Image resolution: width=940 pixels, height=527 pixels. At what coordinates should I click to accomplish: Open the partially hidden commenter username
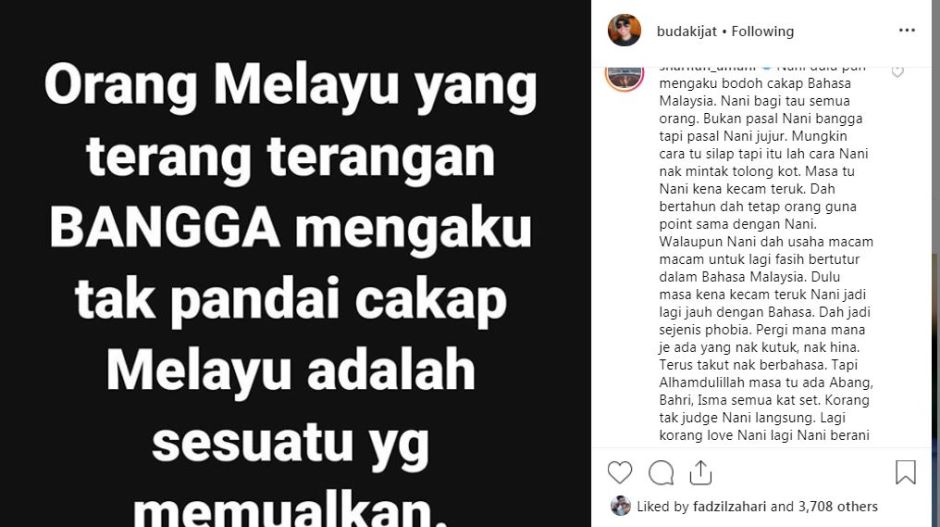(707, 68)
